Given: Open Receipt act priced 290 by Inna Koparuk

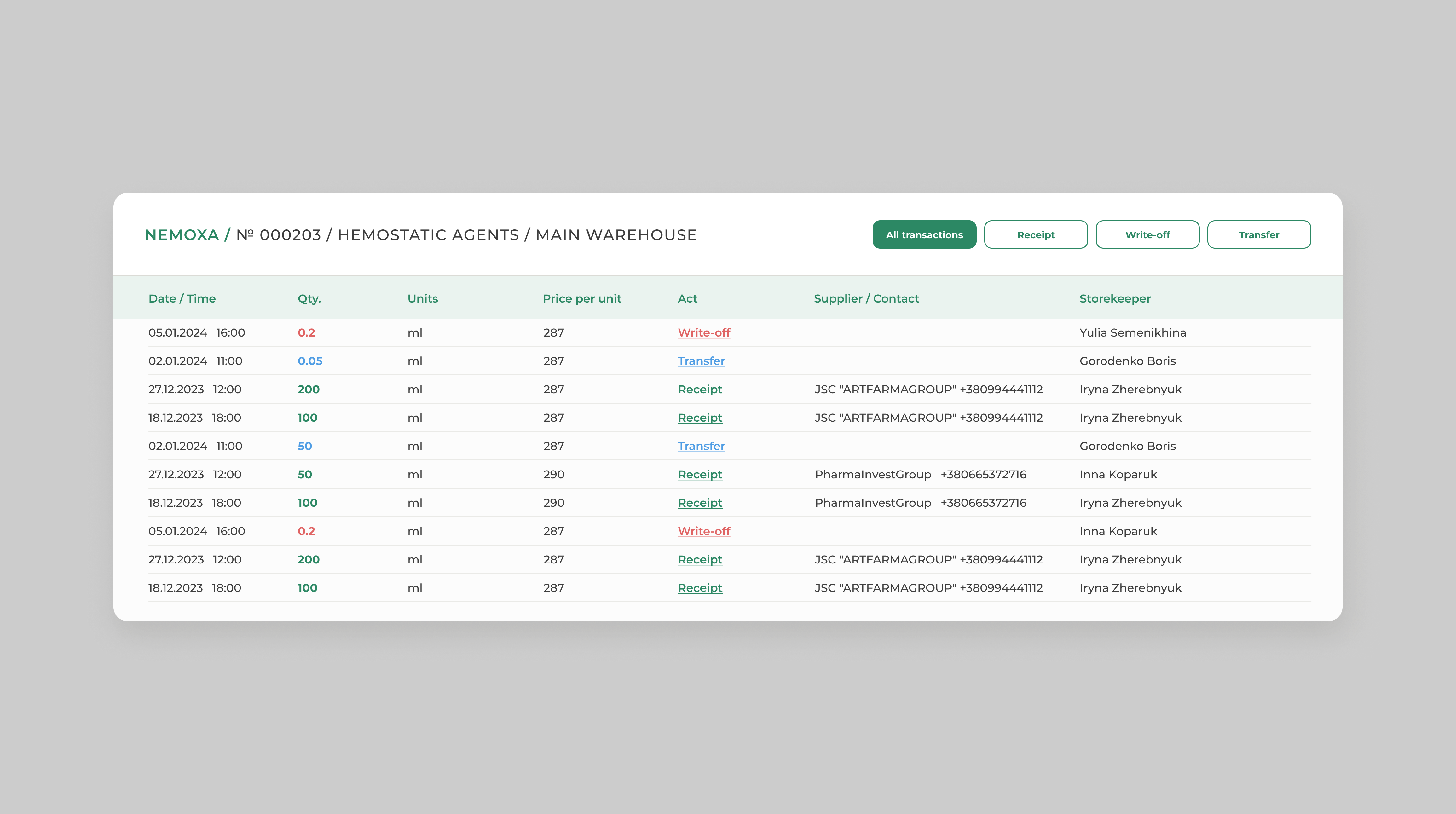Looking at the screenshot, I should click(700, 474).
